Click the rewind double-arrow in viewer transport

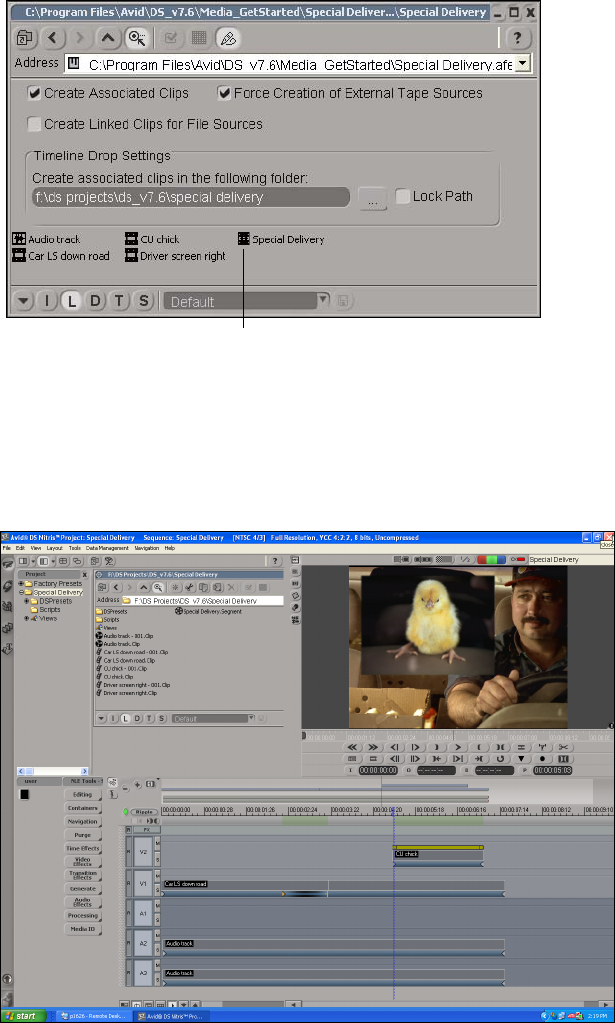point(352,747)
